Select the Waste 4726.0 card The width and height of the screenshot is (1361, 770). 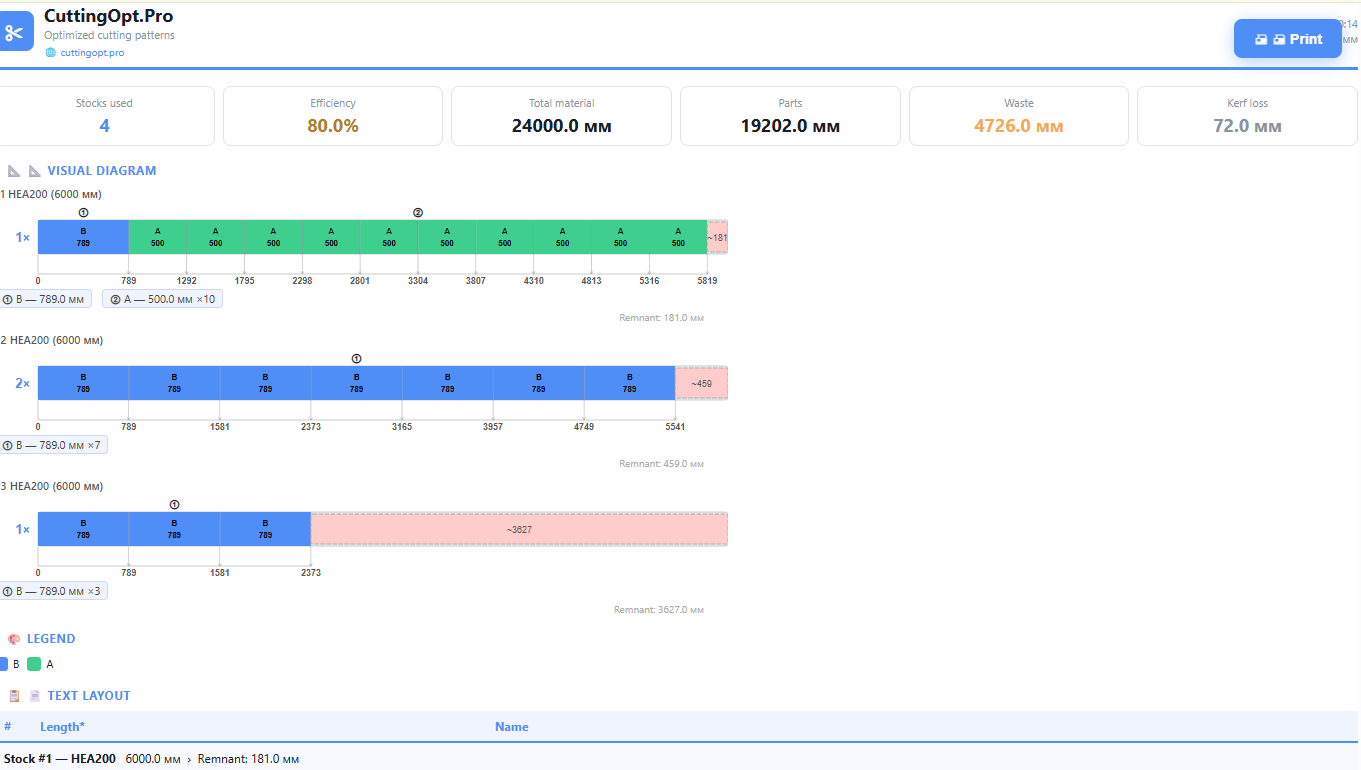1019,116
